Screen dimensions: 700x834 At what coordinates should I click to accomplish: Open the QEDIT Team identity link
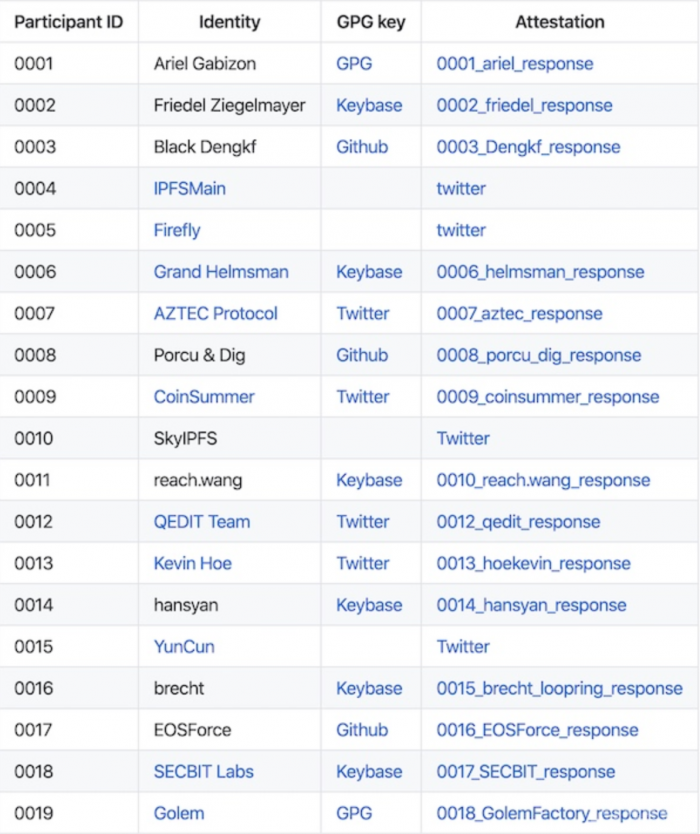tap(202, 522)
